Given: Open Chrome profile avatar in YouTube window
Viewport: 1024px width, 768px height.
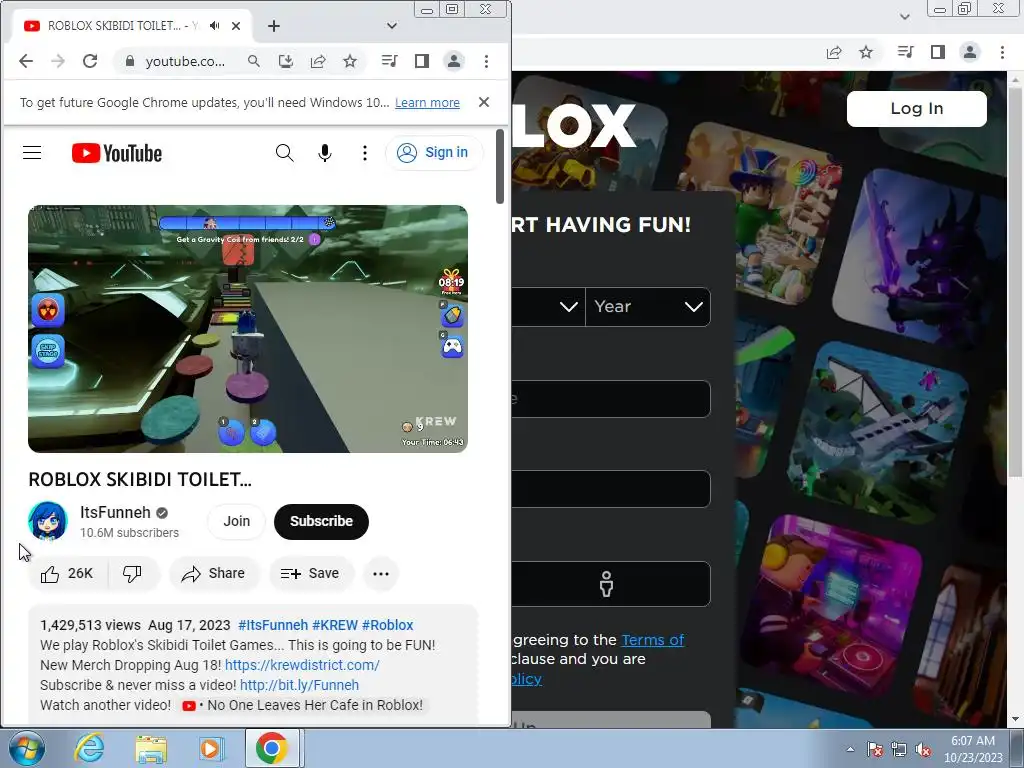Looking at the screenshot, I should point(454,61).
